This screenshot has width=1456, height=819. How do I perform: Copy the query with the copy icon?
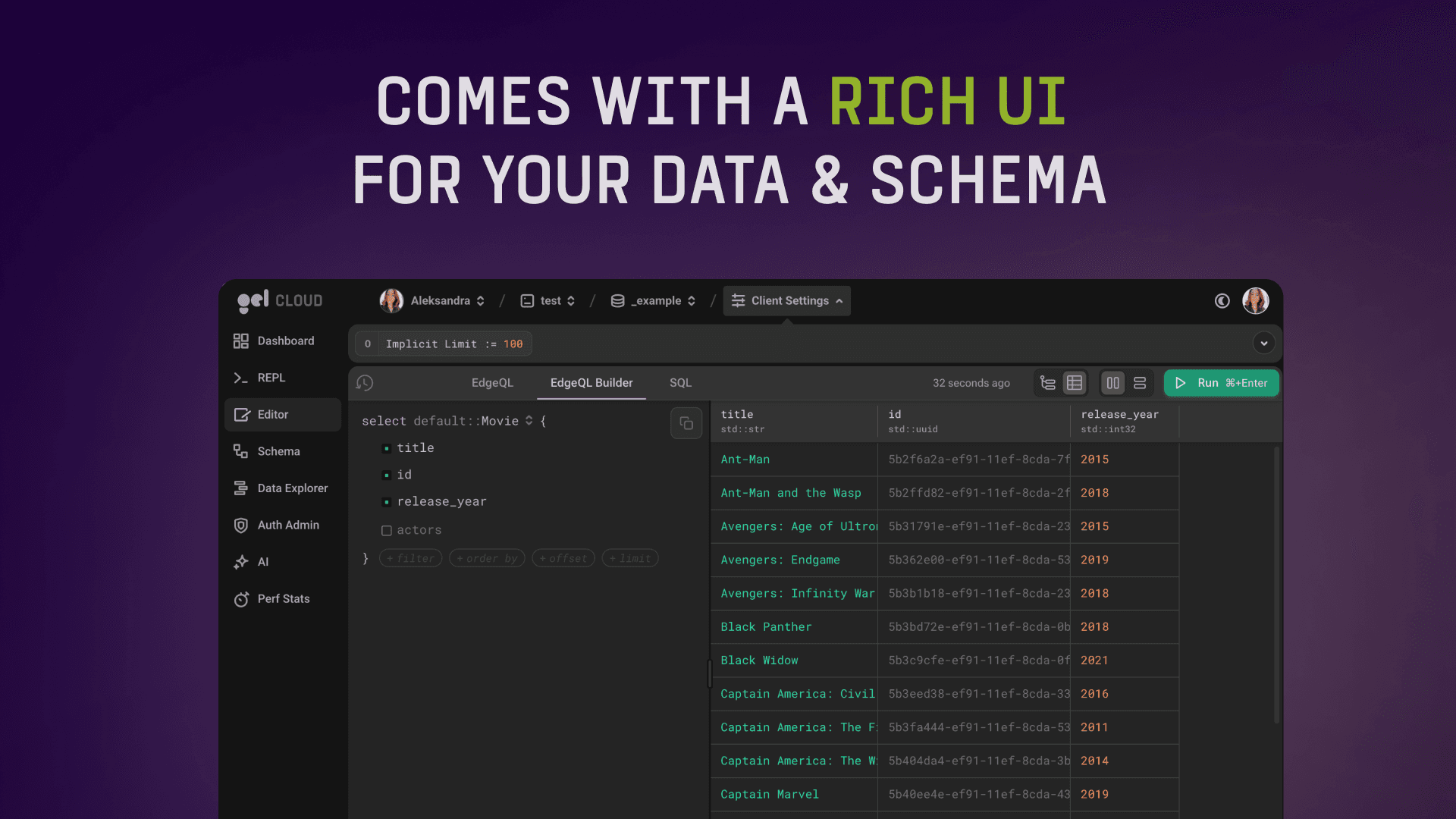tap(686, 423)
